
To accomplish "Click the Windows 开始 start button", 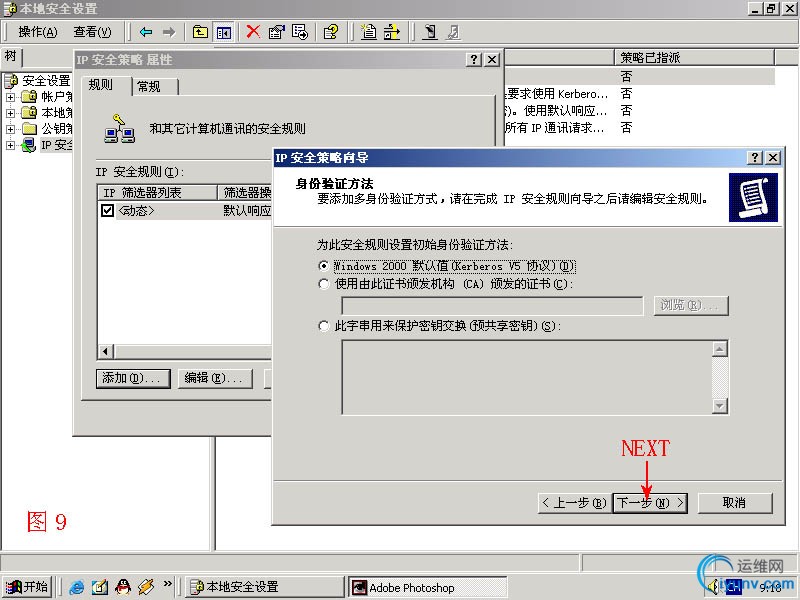I will [x=27, y=587].
